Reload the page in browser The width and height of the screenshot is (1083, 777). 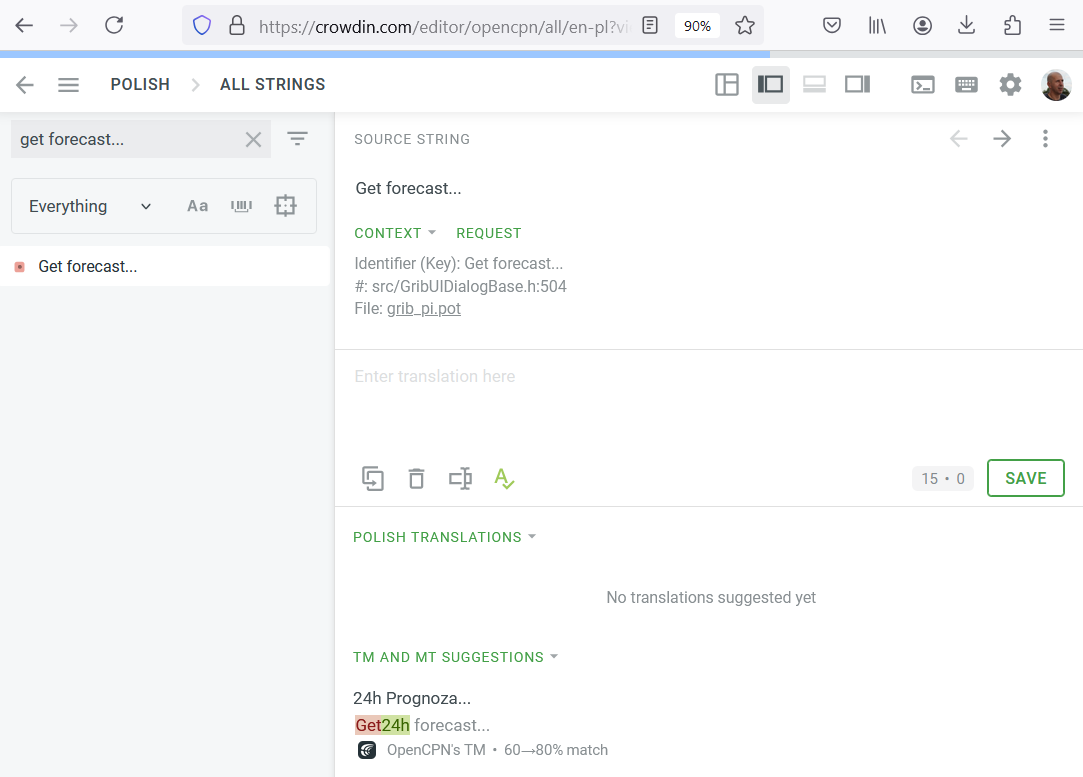tap(114, 26)
